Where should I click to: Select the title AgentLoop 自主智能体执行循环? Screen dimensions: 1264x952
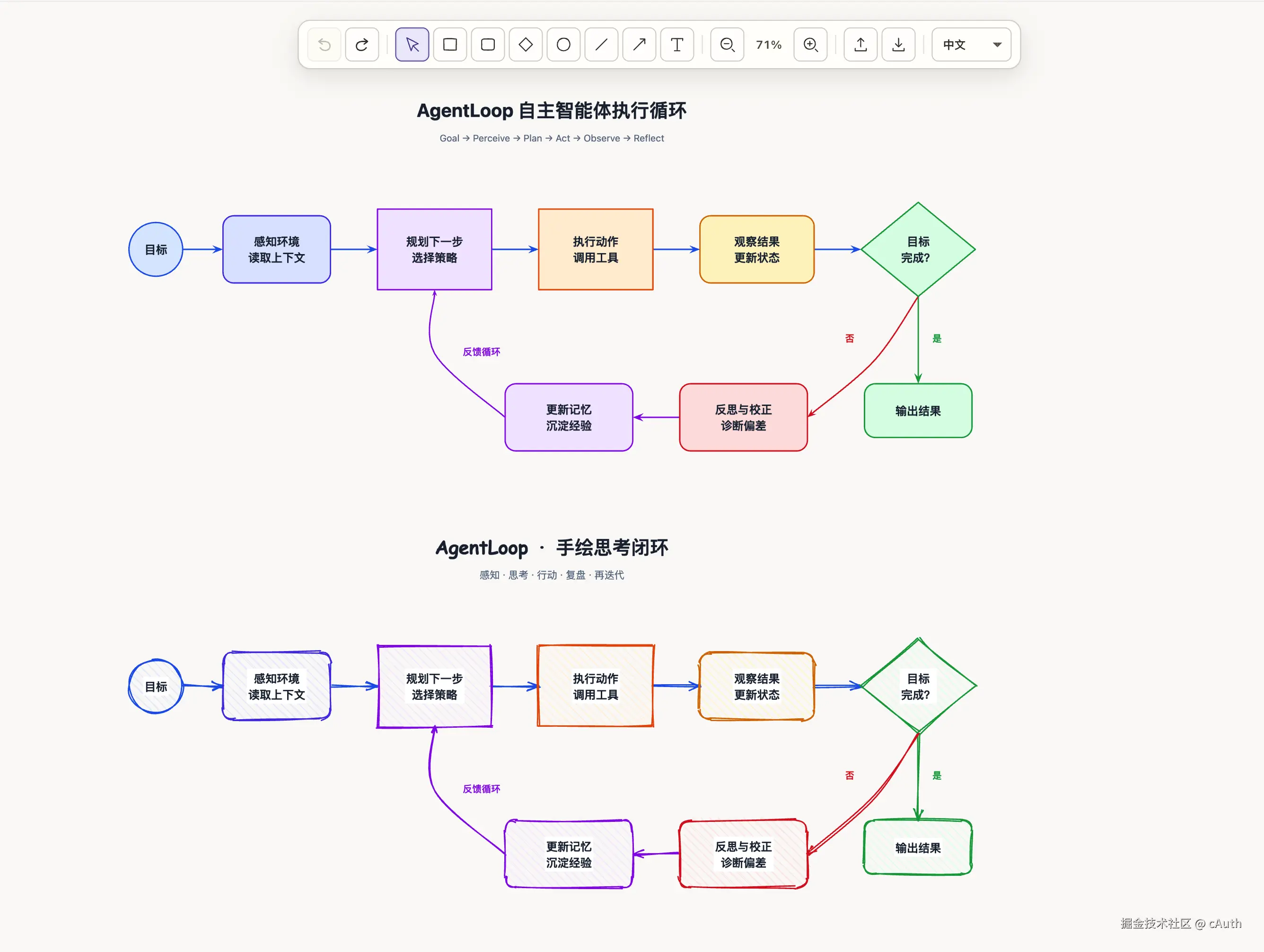552,110
